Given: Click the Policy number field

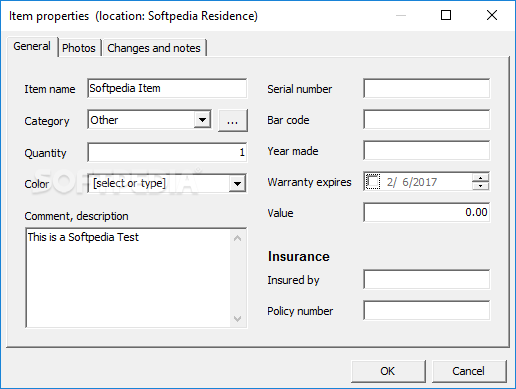Looking at the screenshot, I should tap(427, 310).
